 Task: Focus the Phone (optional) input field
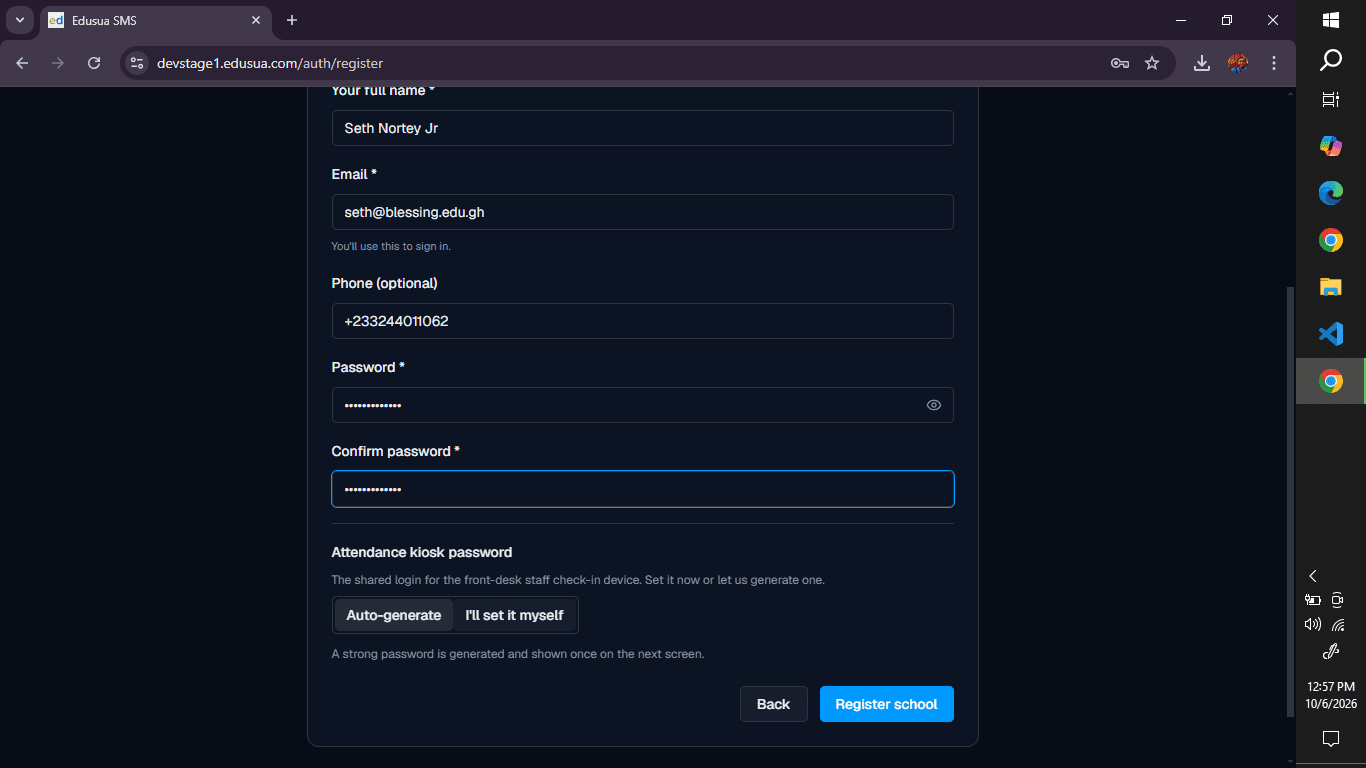point(642,321)
